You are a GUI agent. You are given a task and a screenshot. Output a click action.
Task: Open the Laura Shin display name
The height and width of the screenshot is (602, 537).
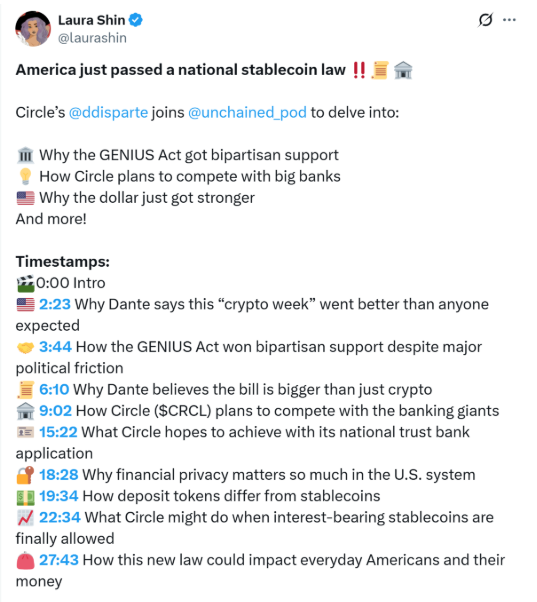click(x=91, y=20)
